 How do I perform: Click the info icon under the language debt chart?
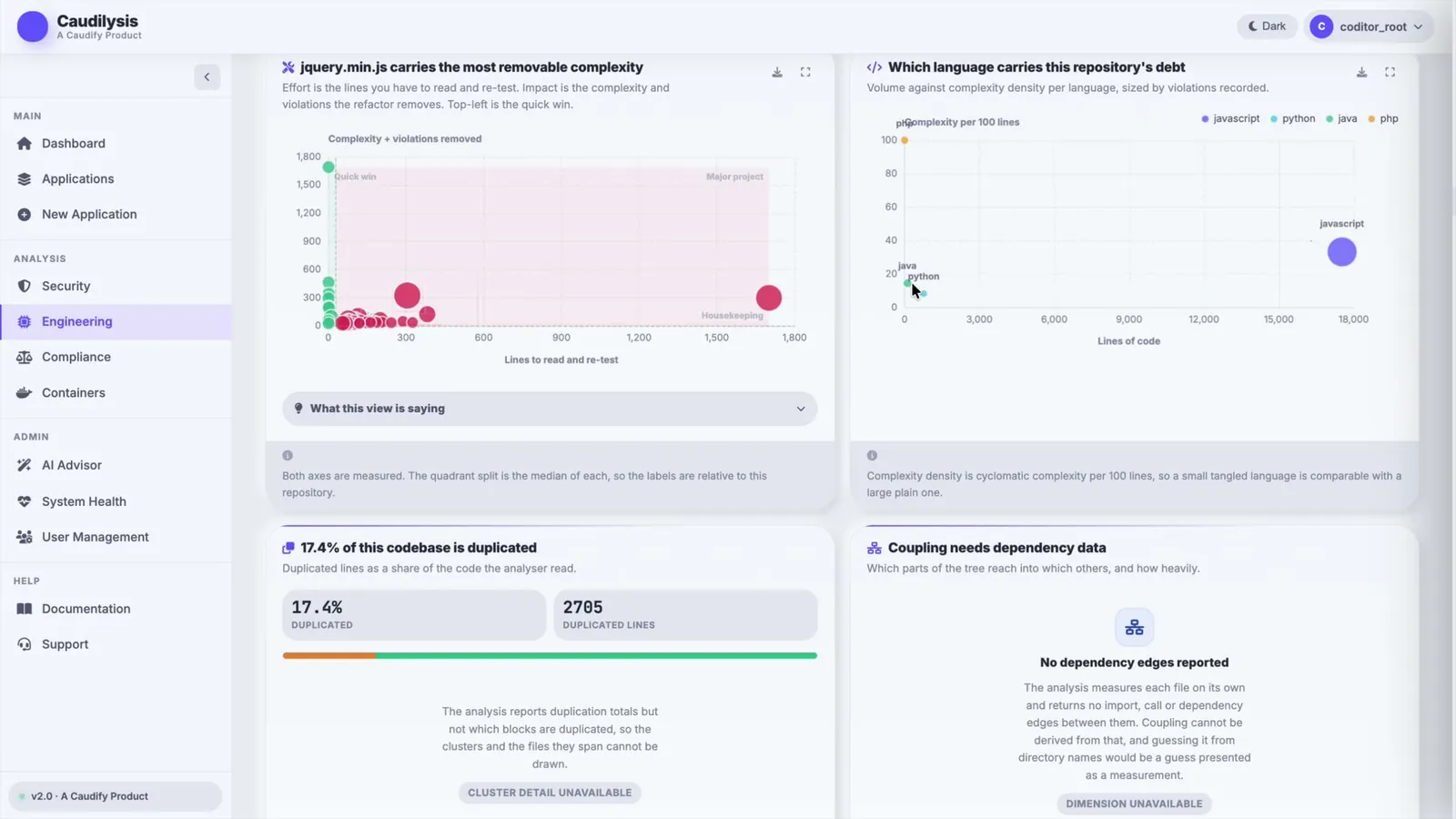point(872,455)
